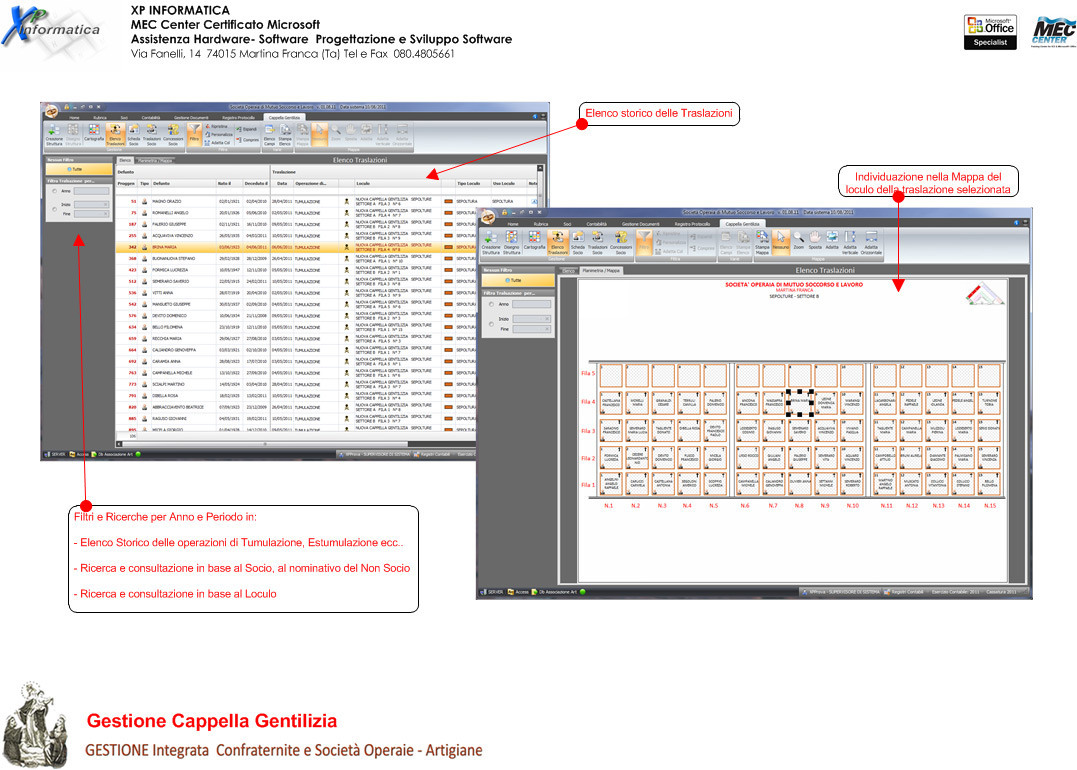
Task: Open Registro Protocollo ribbon tab in the map window
Action: tap(694, 224)
